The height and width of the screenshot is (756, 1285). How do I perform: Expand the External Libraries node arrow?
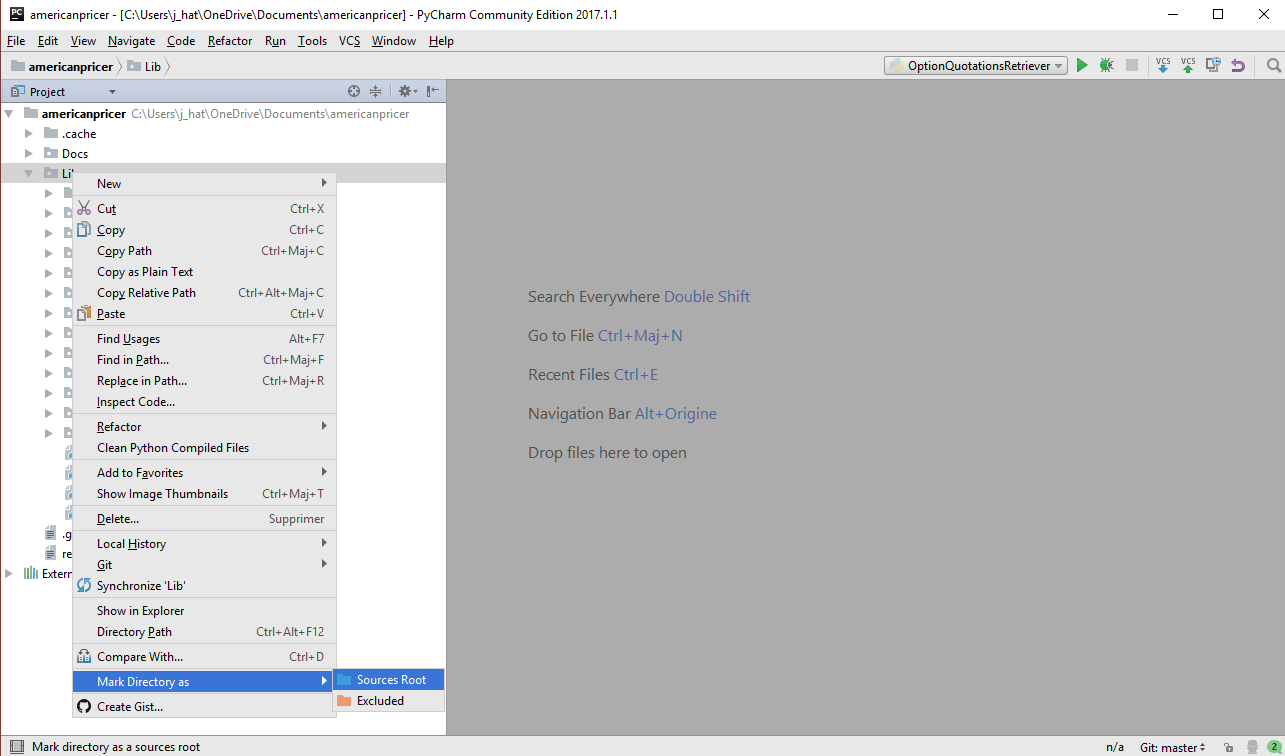click(x=9, y=573)
